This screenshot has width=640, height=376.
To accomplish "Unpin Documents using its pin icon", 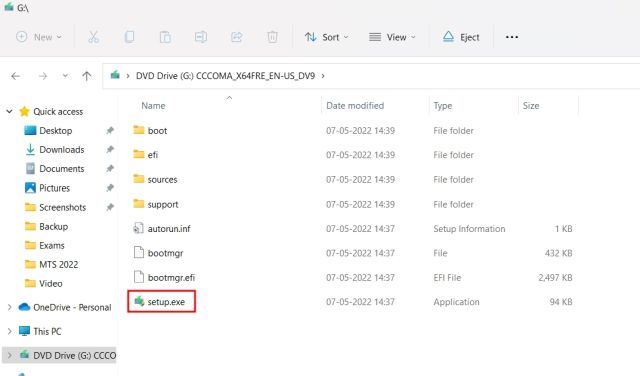I will 110,169.
